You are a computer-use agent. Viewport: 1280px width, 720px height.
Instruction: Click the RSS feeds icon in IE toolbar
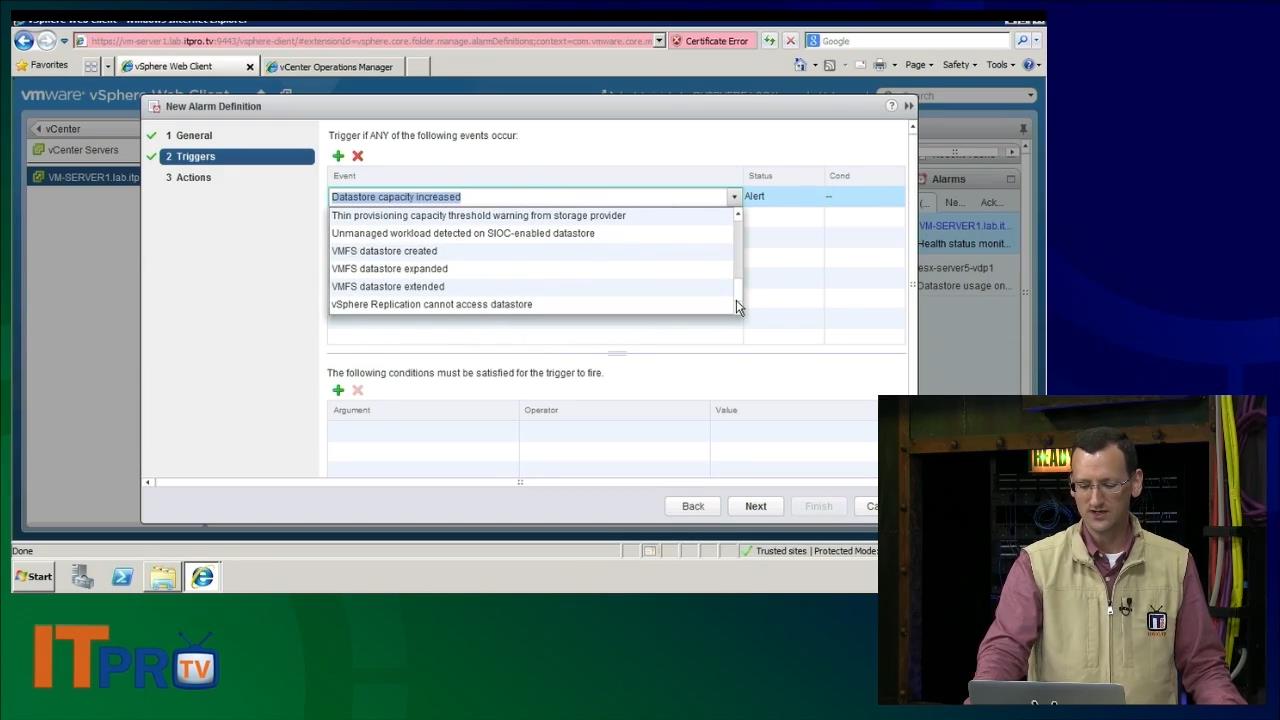[x=829, y=65]
